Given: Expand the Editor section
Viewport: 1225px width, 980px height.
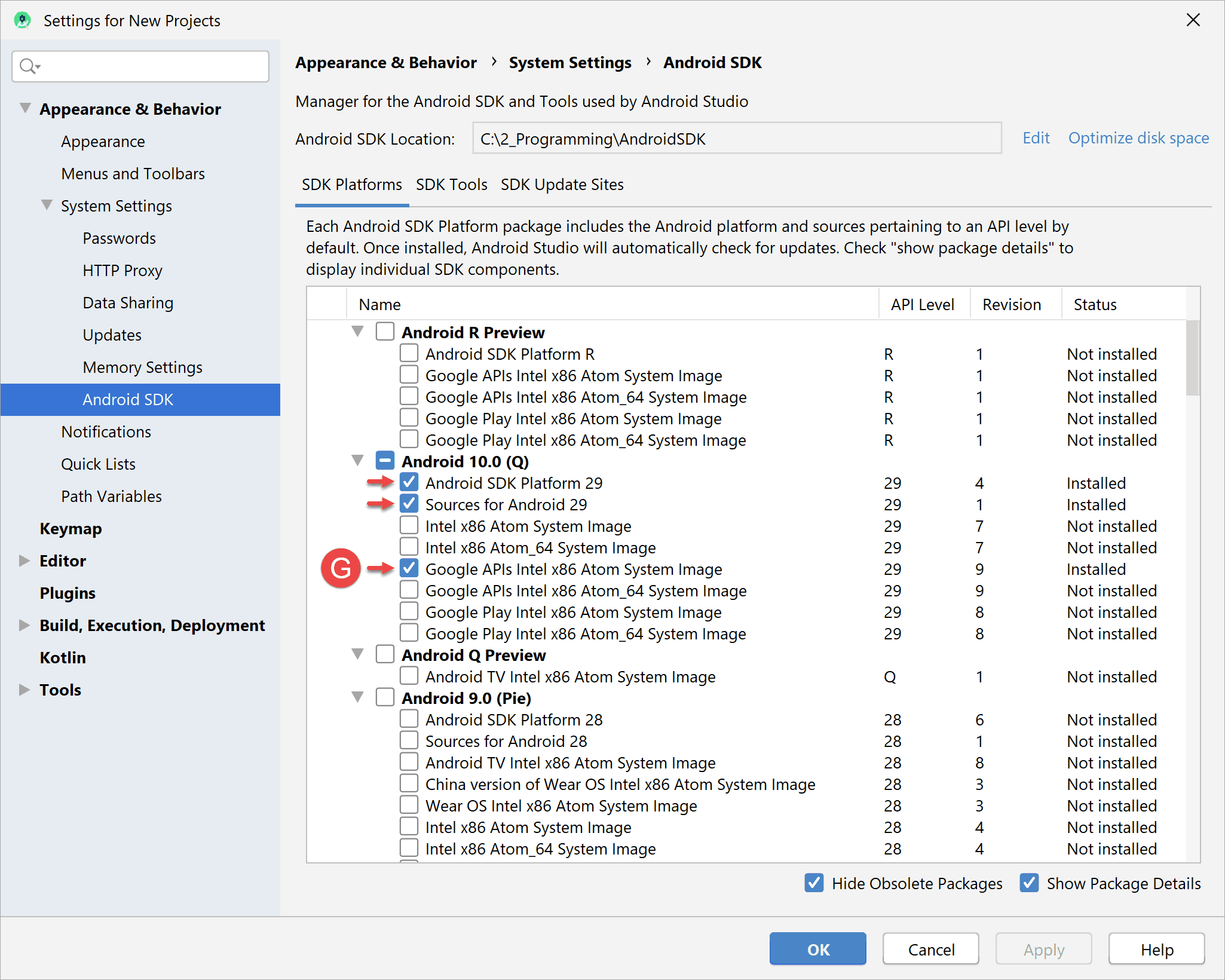Looking at the screenshot, I should 24,561.
